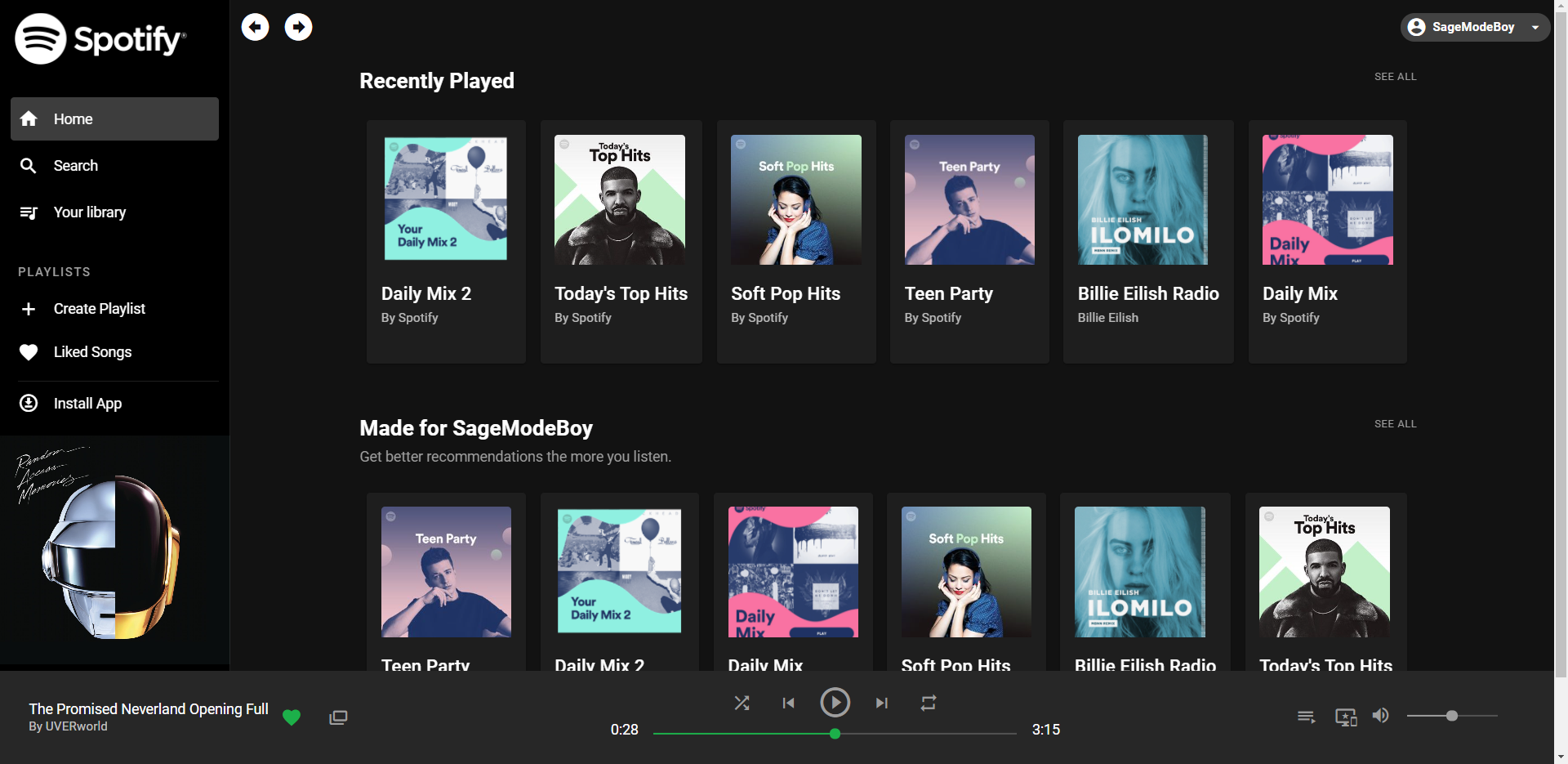Click the Daily Mix 2 title in Recently Played
Screen dimensions: 1568x764
pyautogui.click(x=426, y=294)
